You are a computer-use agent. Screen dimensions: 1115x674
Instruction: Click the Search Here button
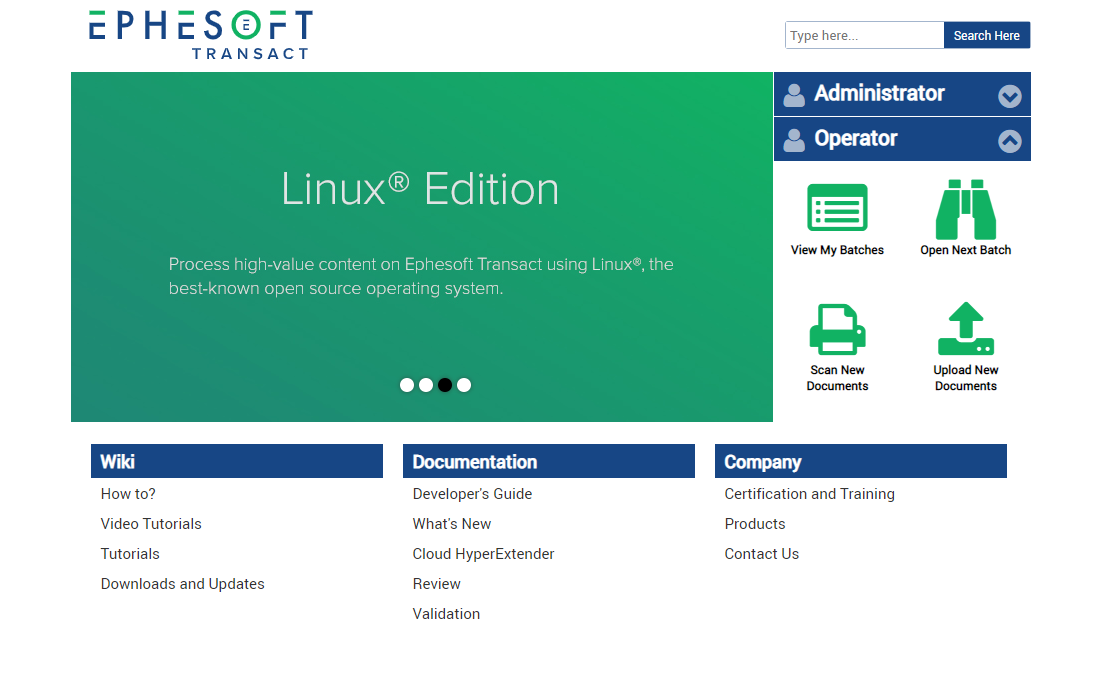pyautogui.click(x=986, y=35)
